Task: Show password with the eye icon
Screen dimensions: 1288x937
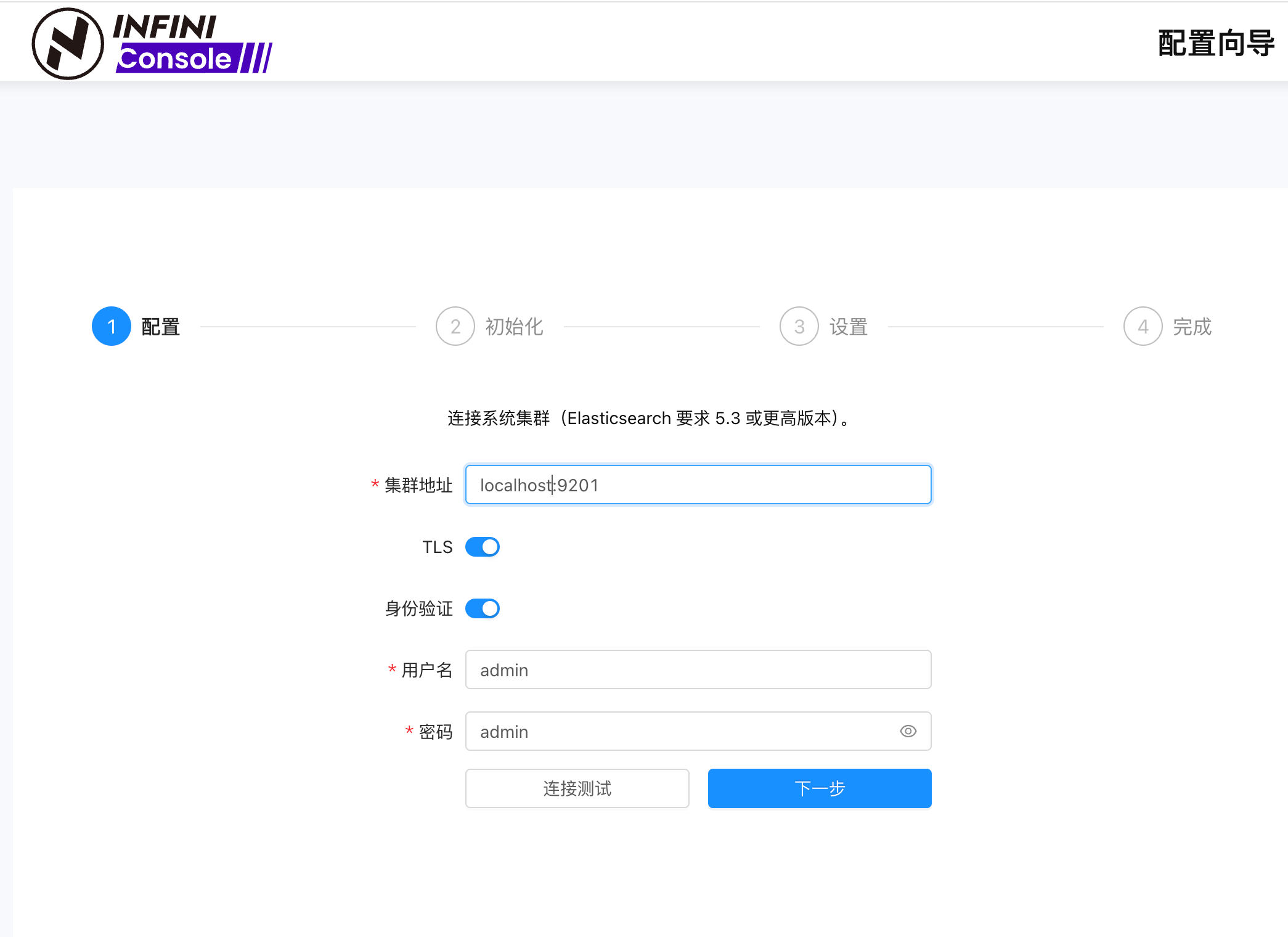Action: [908, 731]
